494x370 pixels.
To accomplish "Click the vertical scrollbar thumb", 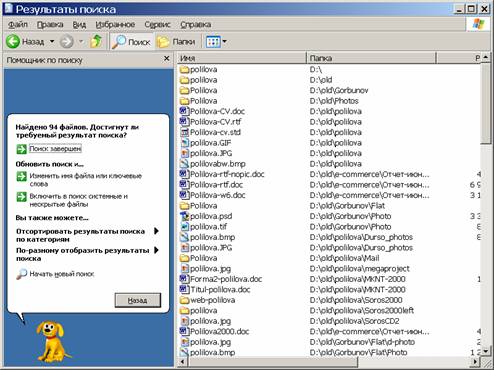I will coord(486,103).
